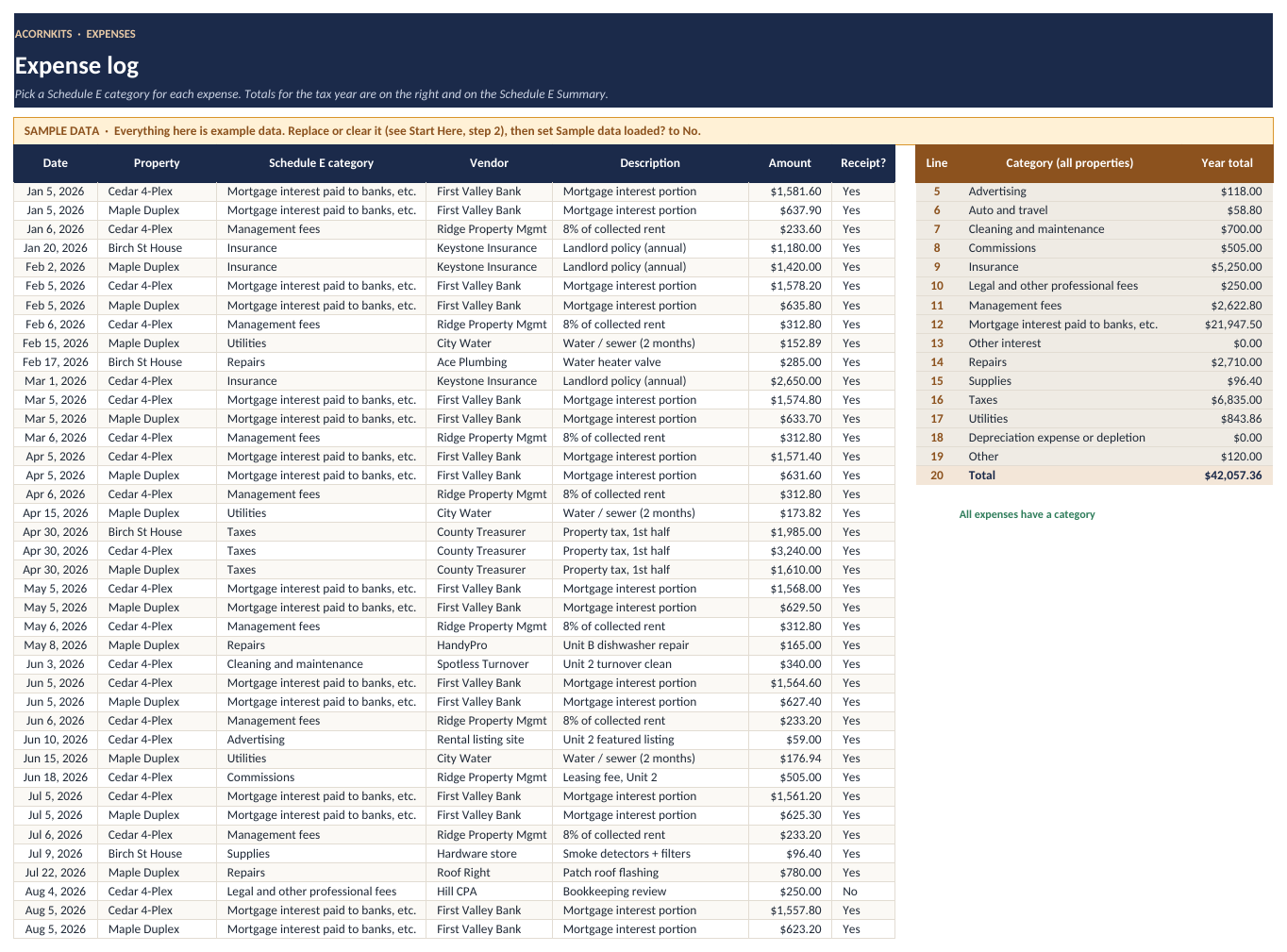This screenshot has height=952, width=1287.
Task: Click the Receipt? column header
Action: coord(863,163)
